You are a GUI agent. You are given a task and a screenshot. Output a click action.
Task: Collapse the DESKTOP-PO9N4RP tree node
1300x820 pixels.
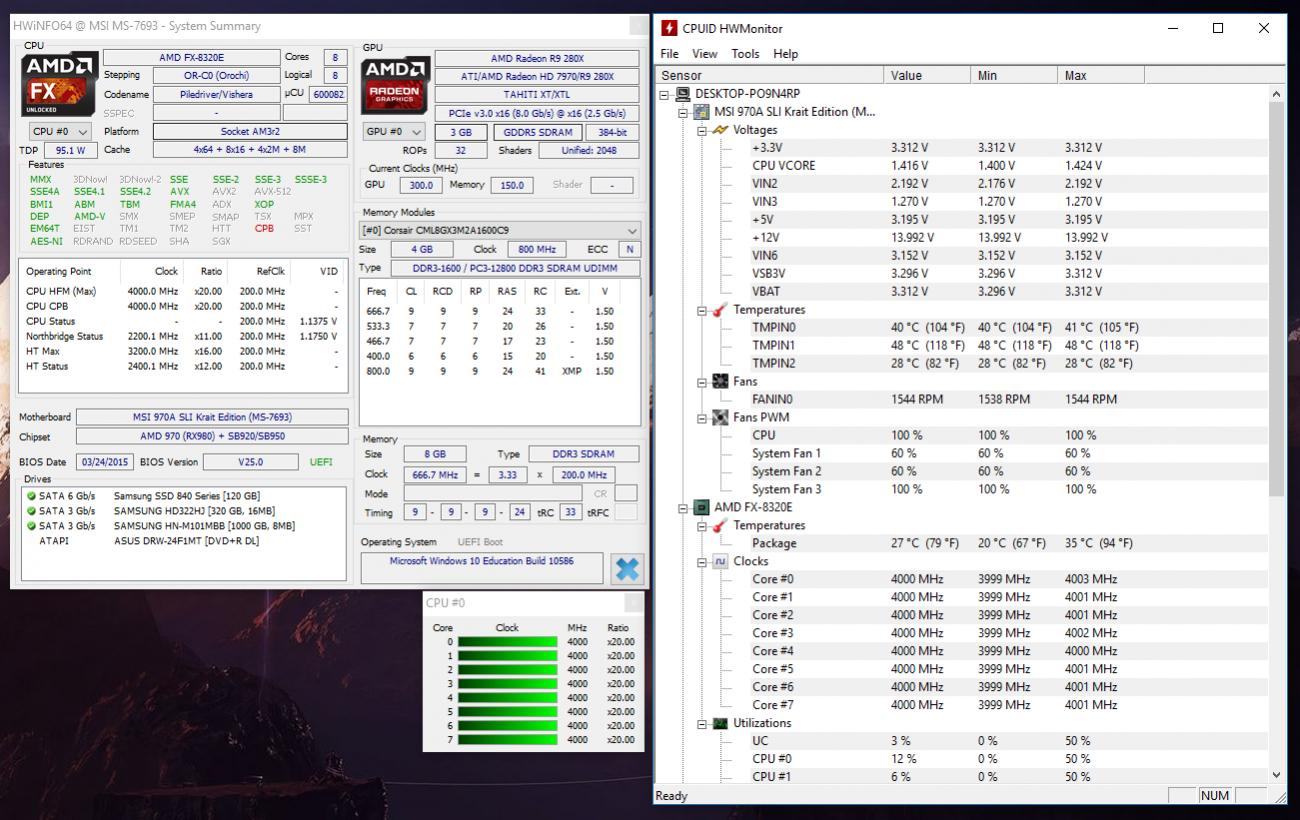(664, 94)
